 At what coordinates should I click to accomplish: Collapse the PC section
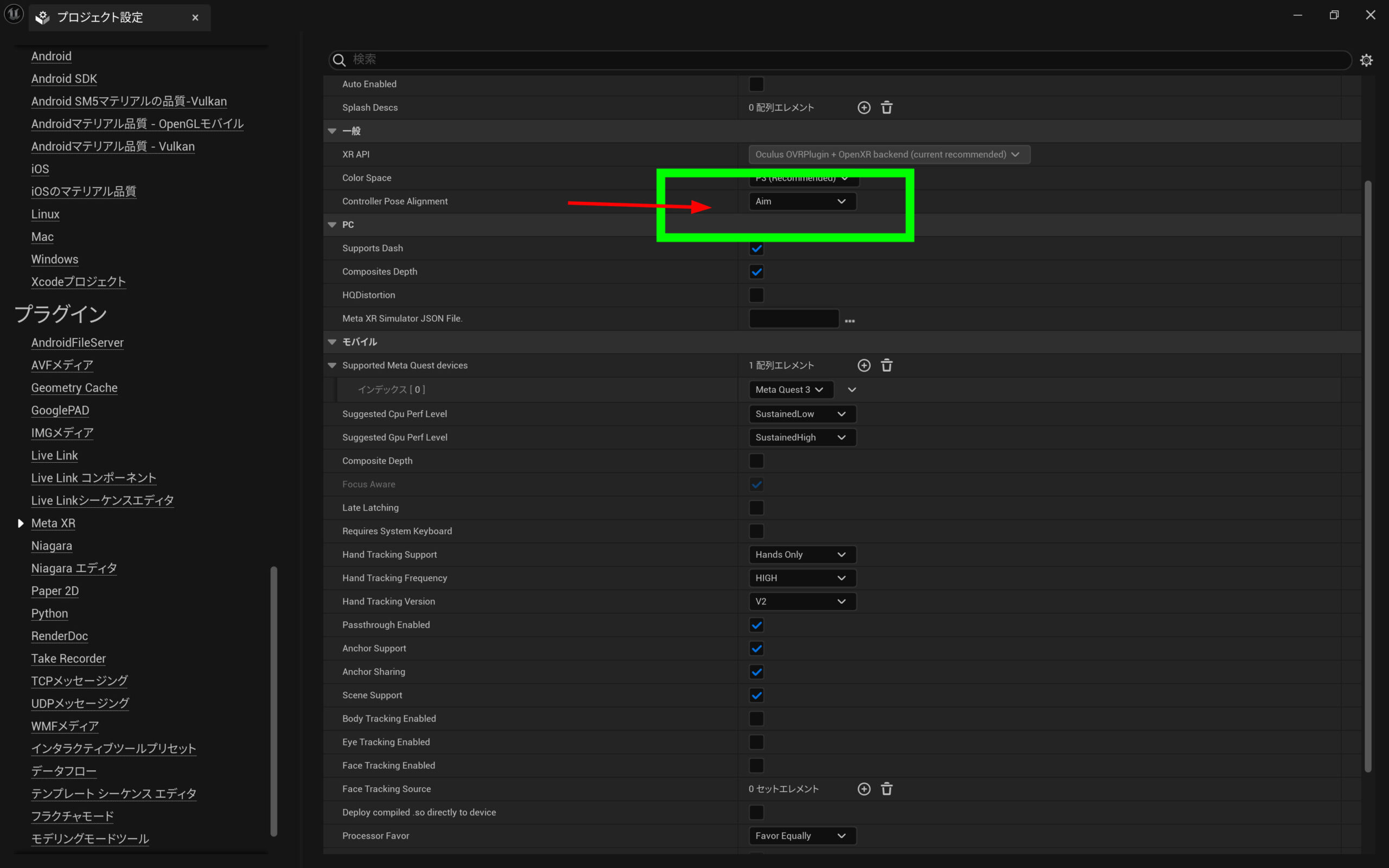(332, 225)
